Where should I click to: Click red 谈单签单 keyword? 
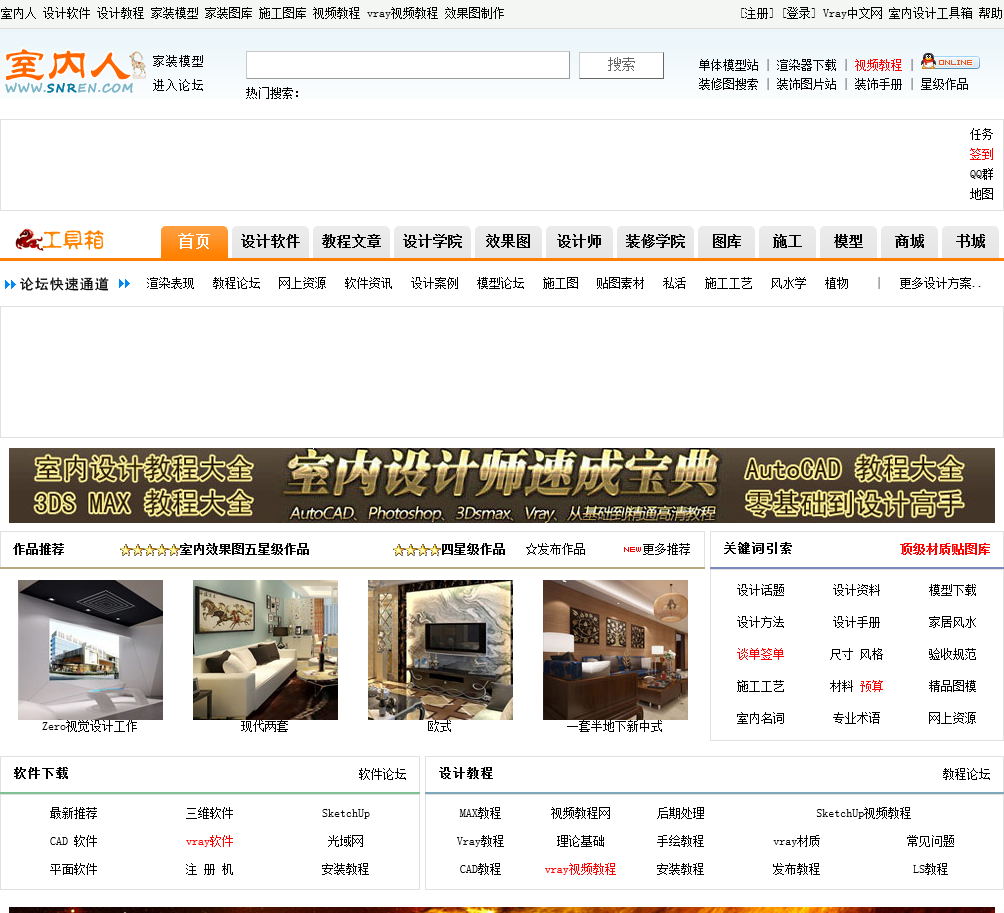pos(760,654)
